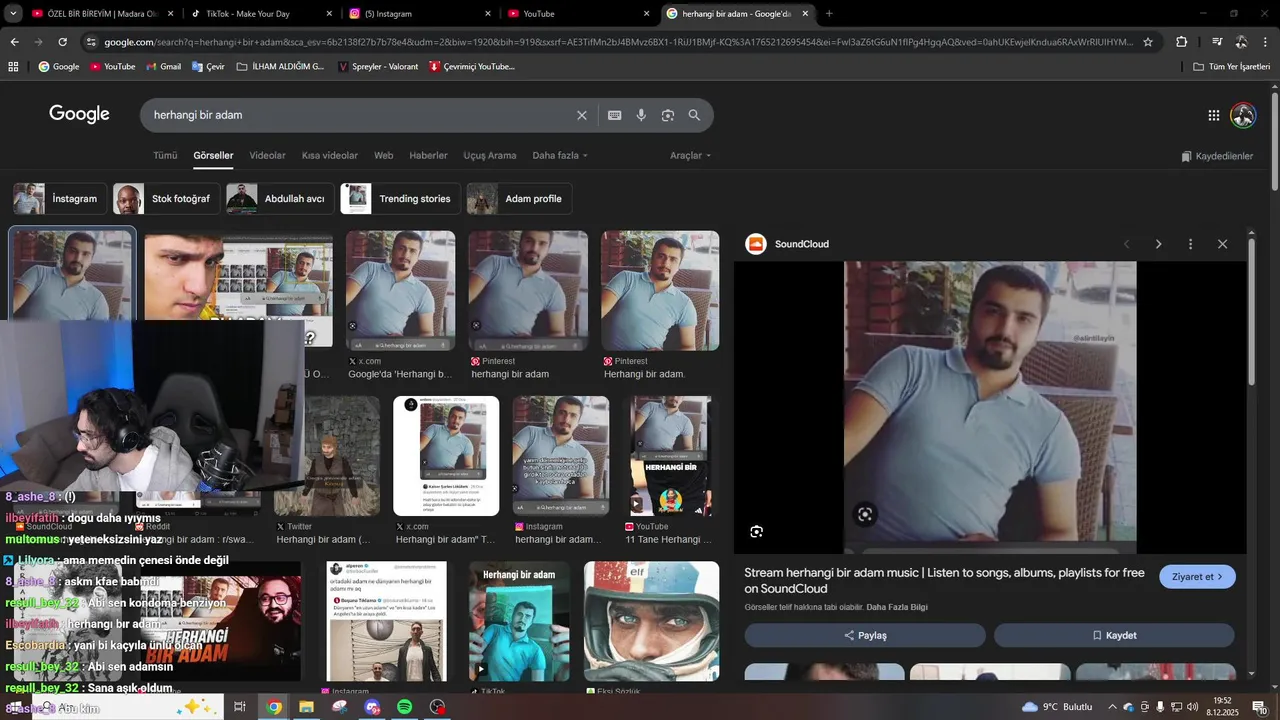Switch to the Haberler tab
Screen dimensions: 1280x720
click(x=428, y=156)
